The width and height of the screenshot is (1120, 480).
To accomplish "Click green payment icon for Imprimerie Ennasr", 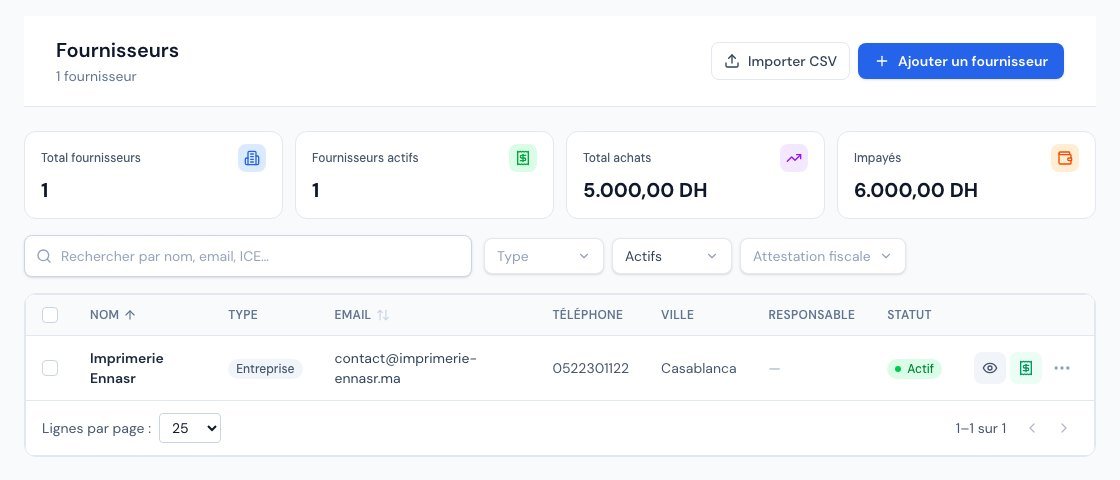I will click(1026, 369).
